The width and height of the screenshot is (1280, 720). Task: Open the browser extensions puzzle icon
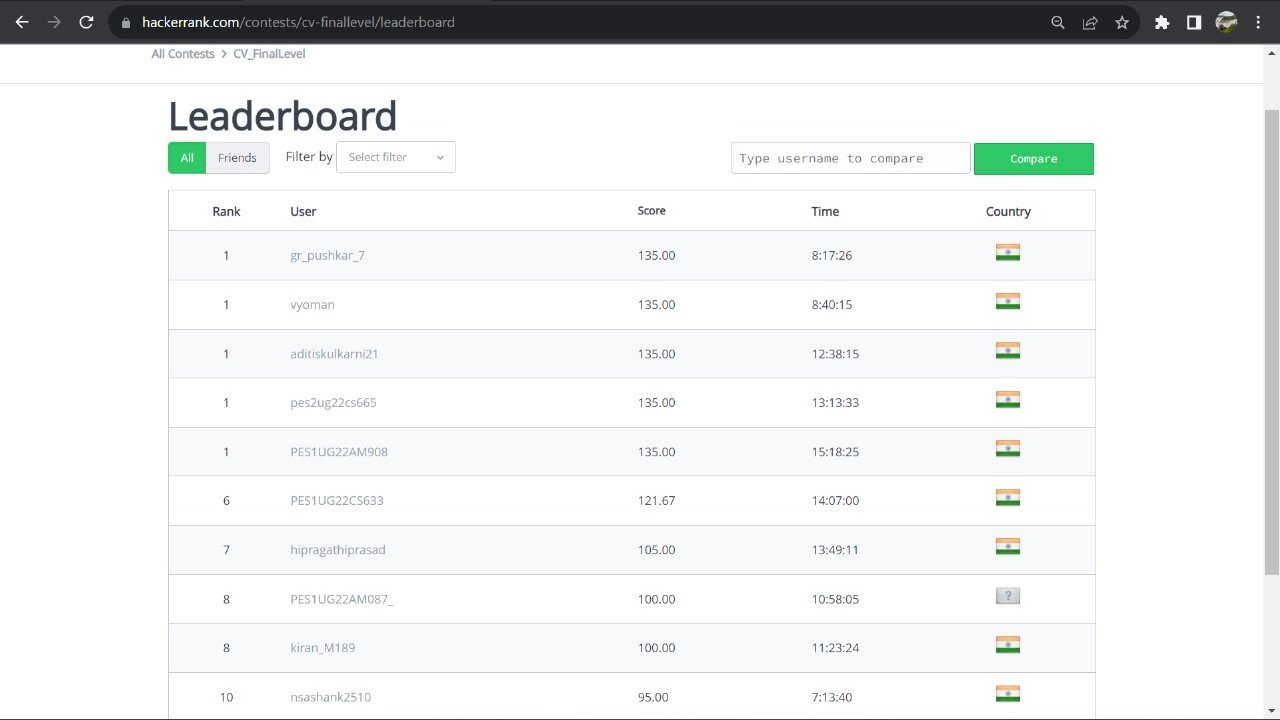(x=1162, y=22)
